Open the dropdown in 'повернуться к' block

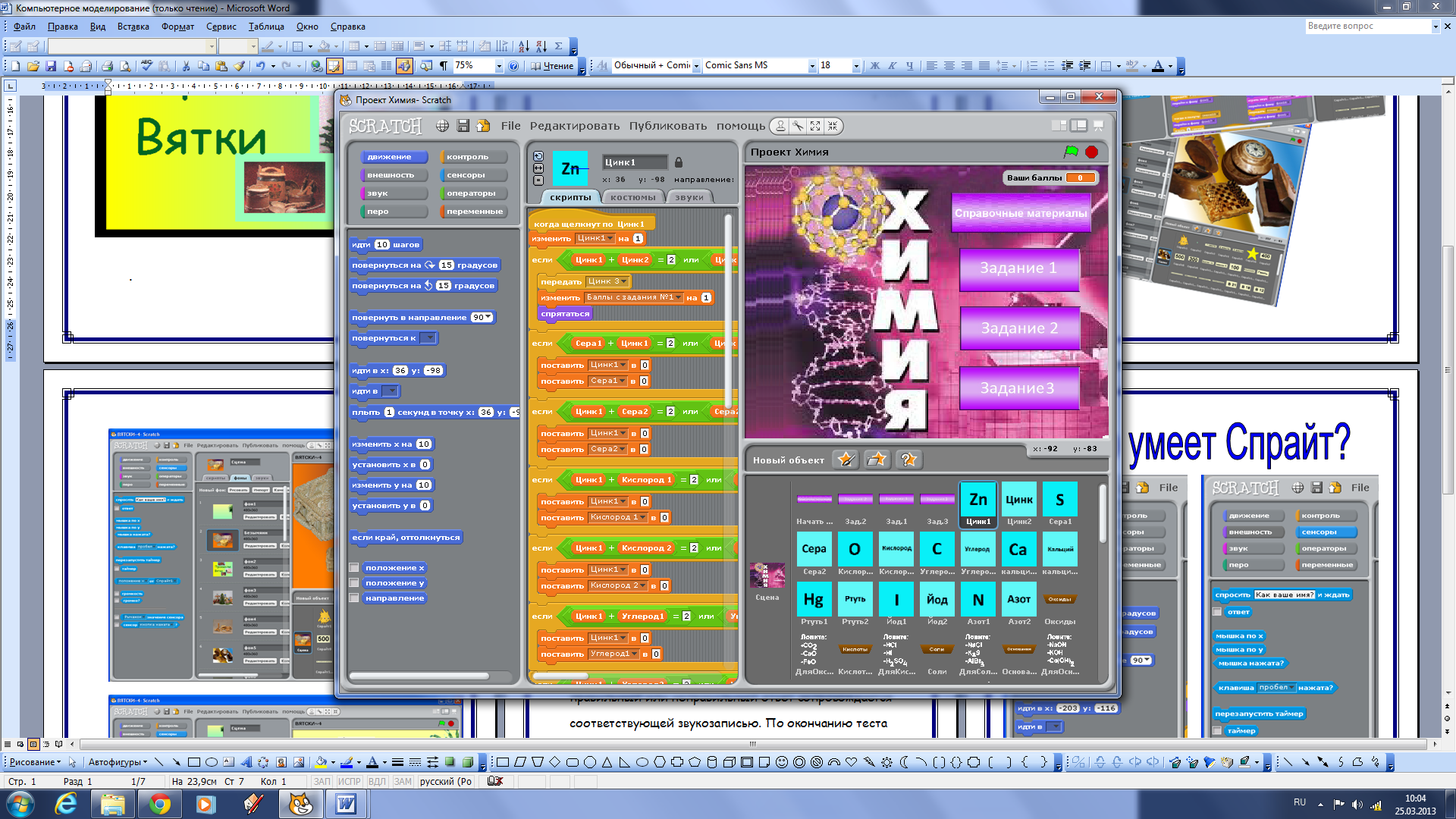click(428, 338)
